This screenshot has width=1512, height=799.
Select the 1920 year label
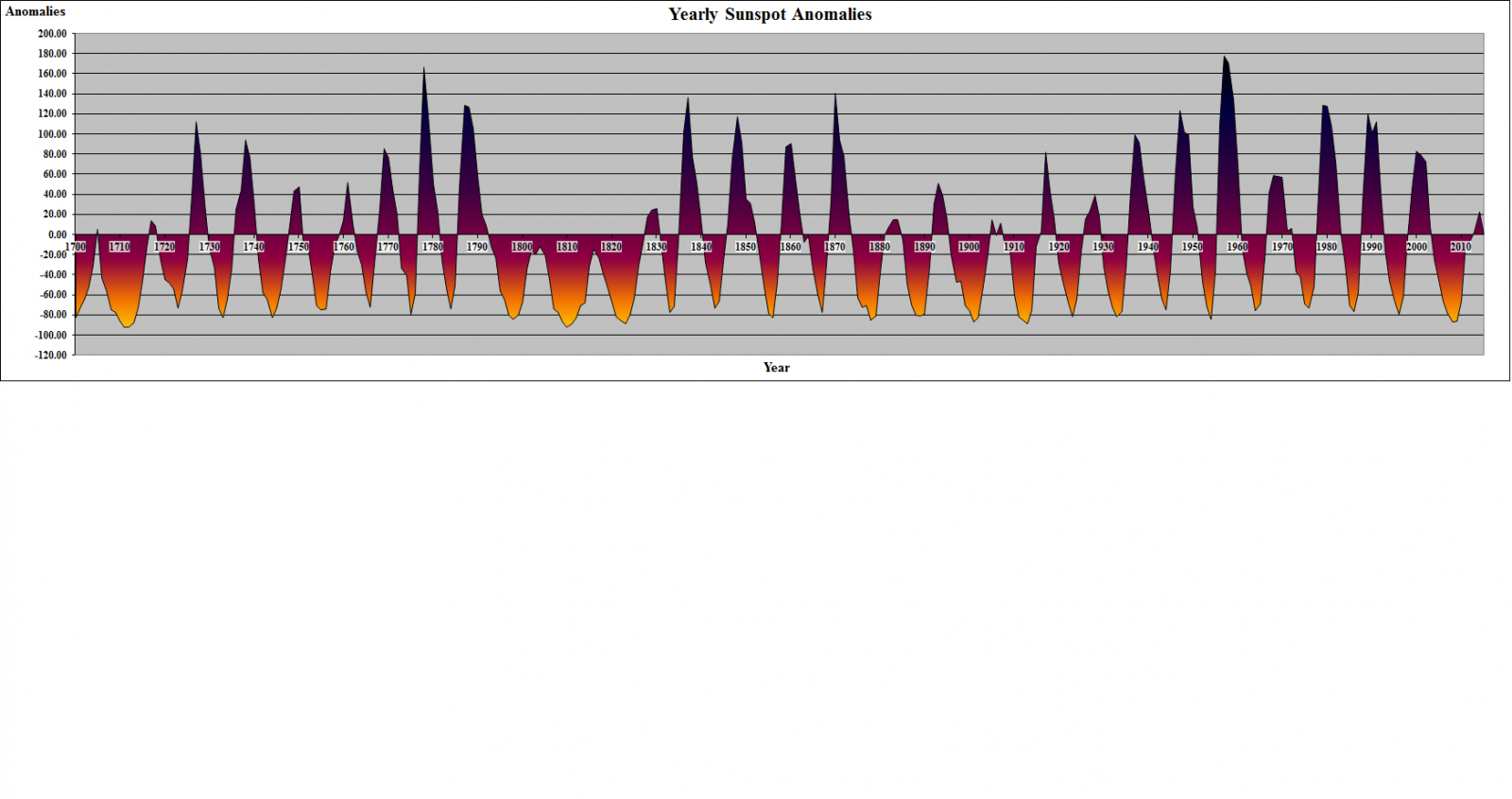(x=1058, y=247)
